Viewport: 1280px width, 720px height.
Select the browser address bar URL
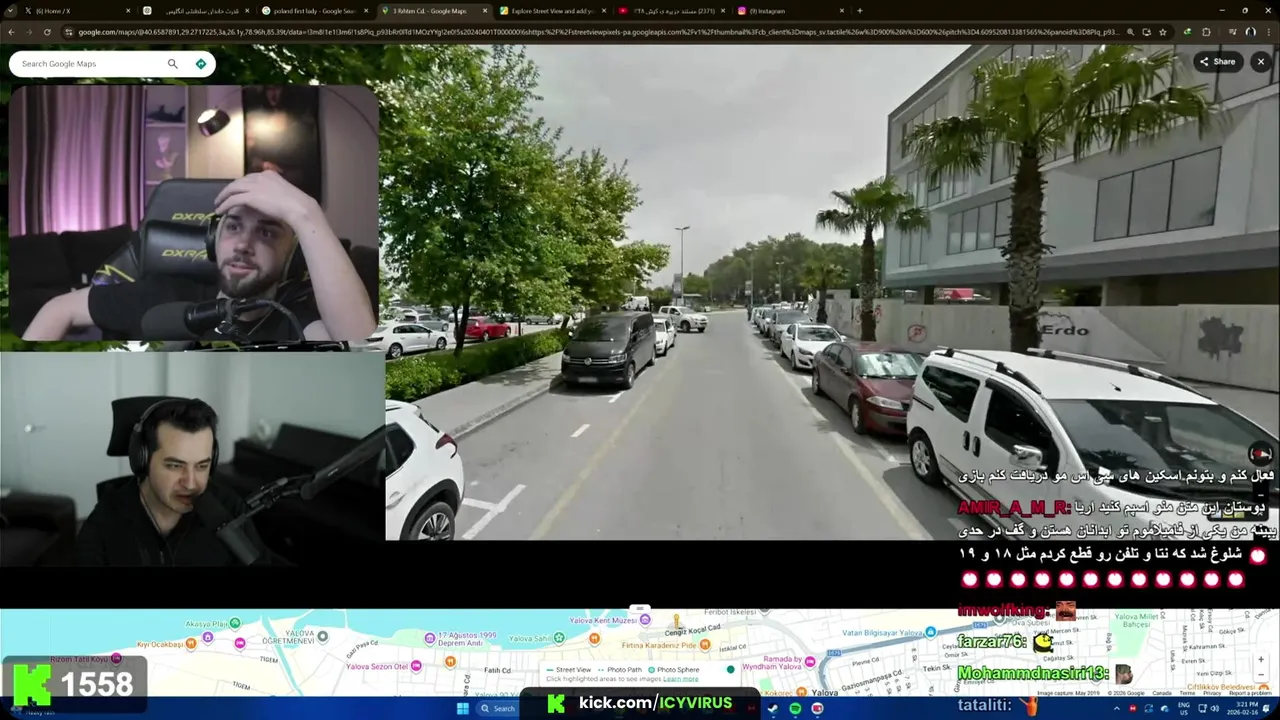point(598,32)
